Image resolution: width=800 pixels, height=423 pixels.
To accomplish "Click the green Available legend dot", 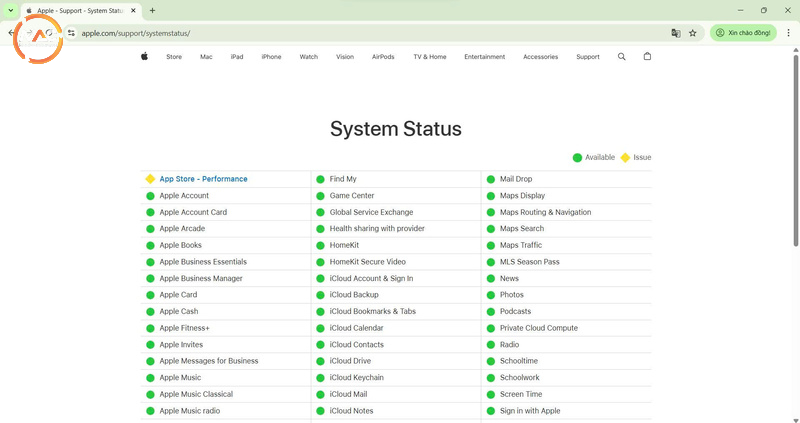I will pos(577,157).
